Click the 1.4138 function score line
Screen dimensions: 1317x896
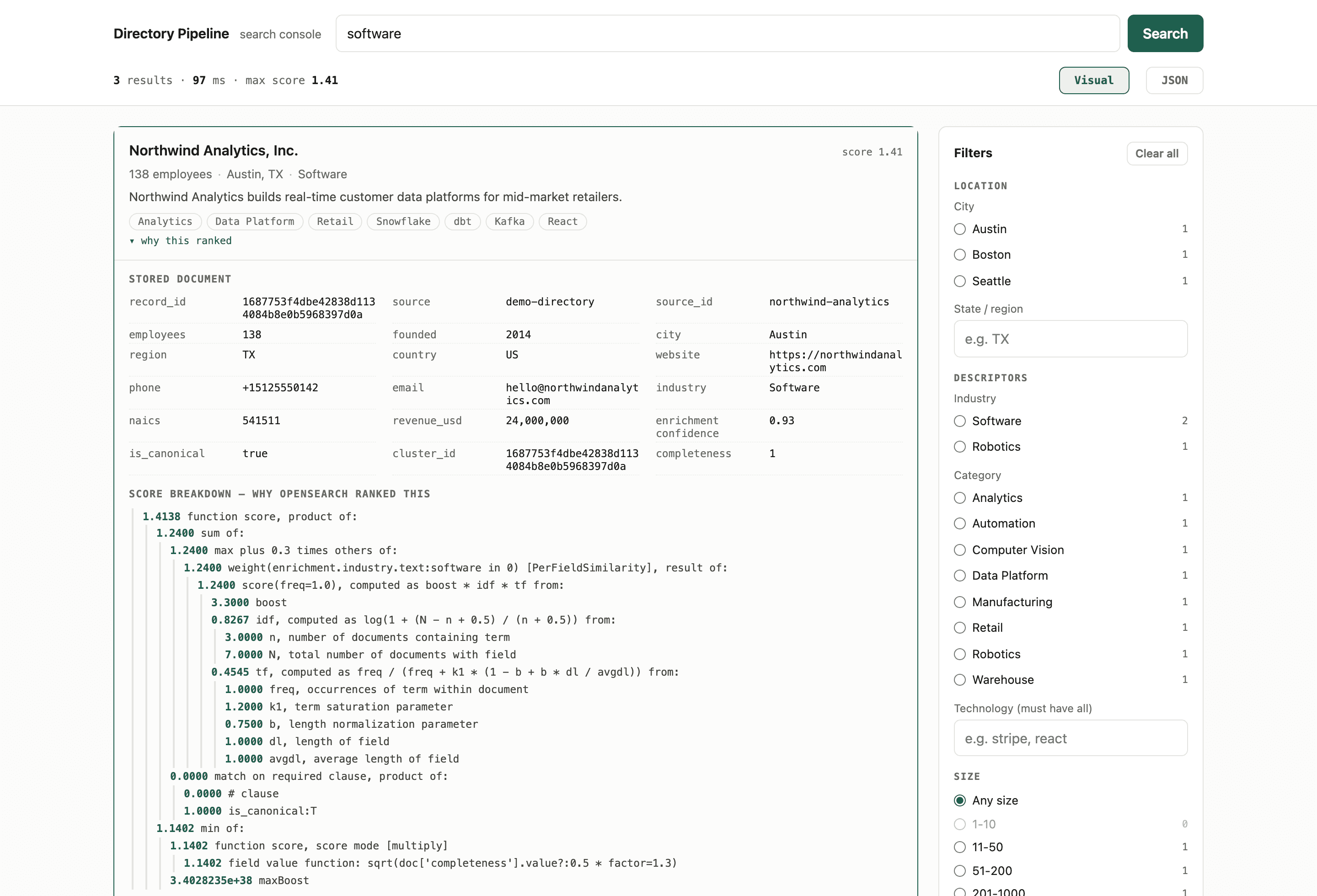click(249, 517)
